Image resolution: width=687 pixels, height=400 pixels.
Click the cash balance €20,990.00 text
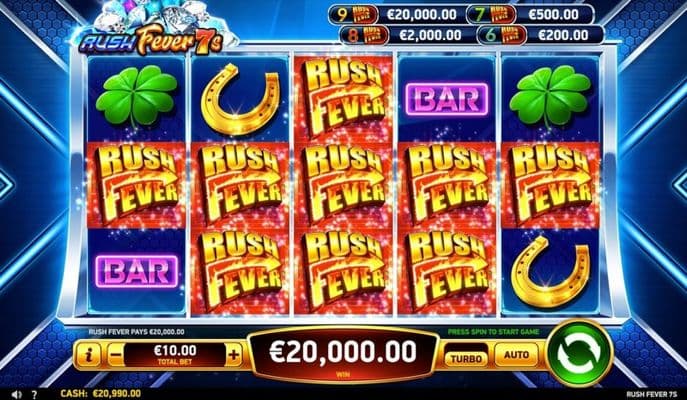(x=100, y=394)
